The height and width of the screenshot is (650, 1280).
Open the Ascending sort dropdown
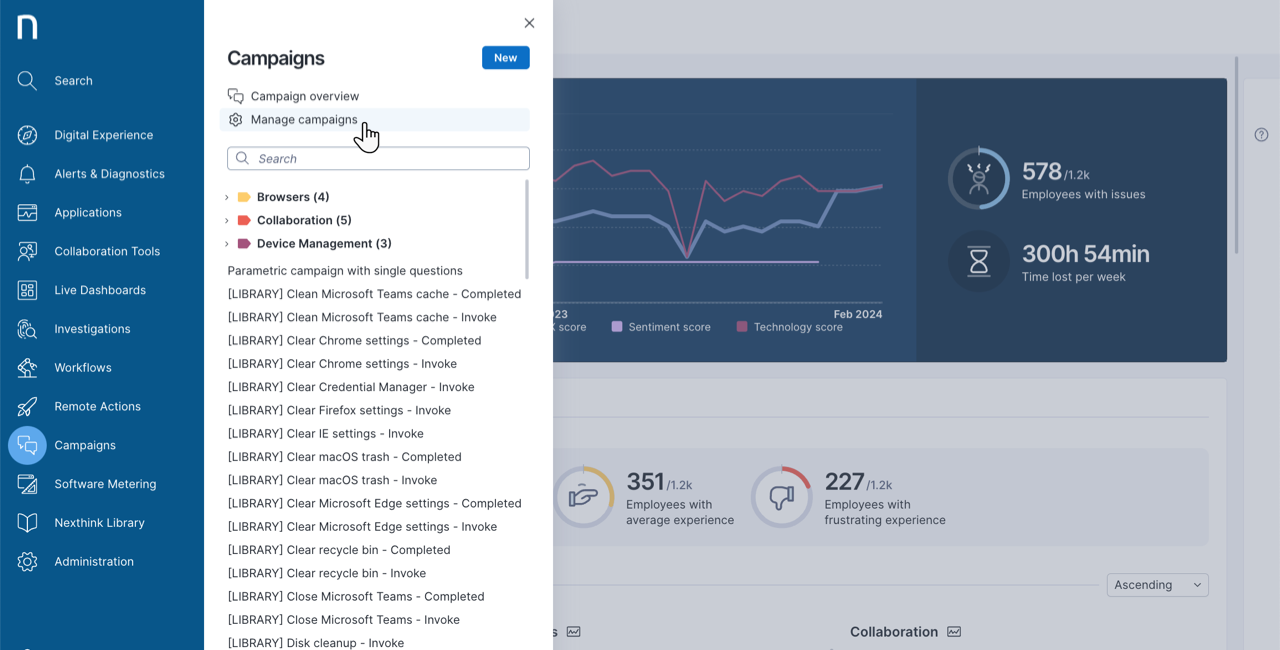[1157, 584]
